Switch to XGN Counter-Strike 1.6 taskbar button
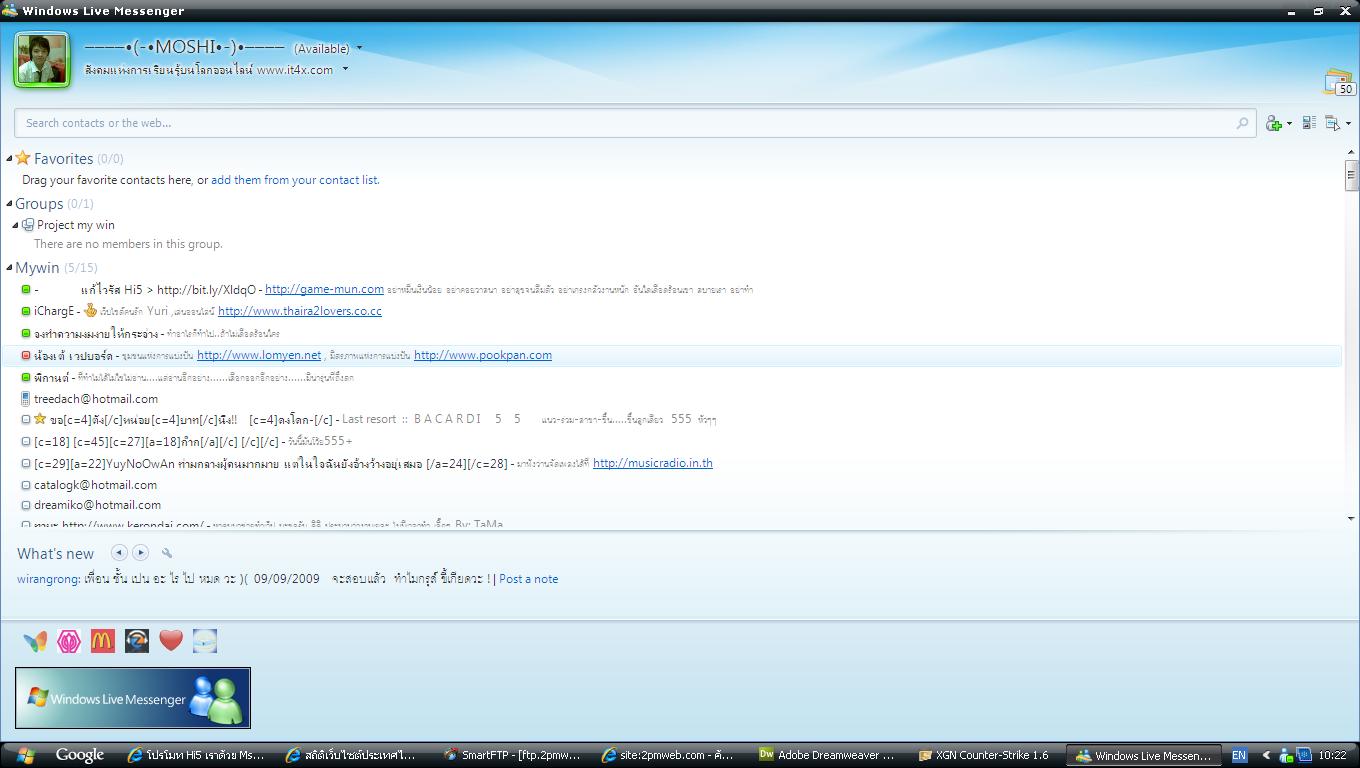This screenshot has width=1360, height=768. coord(986,755)
